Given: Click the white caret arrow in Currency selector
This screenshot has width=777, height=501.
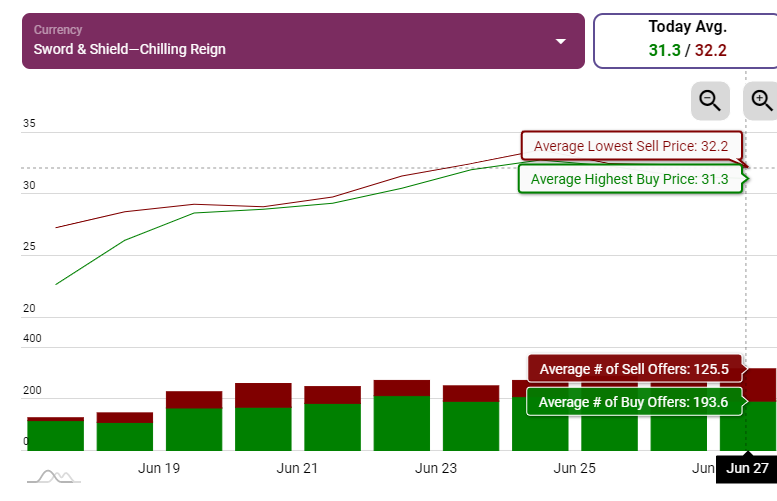Looking at the screenshot, I should (x=561, y=41).
